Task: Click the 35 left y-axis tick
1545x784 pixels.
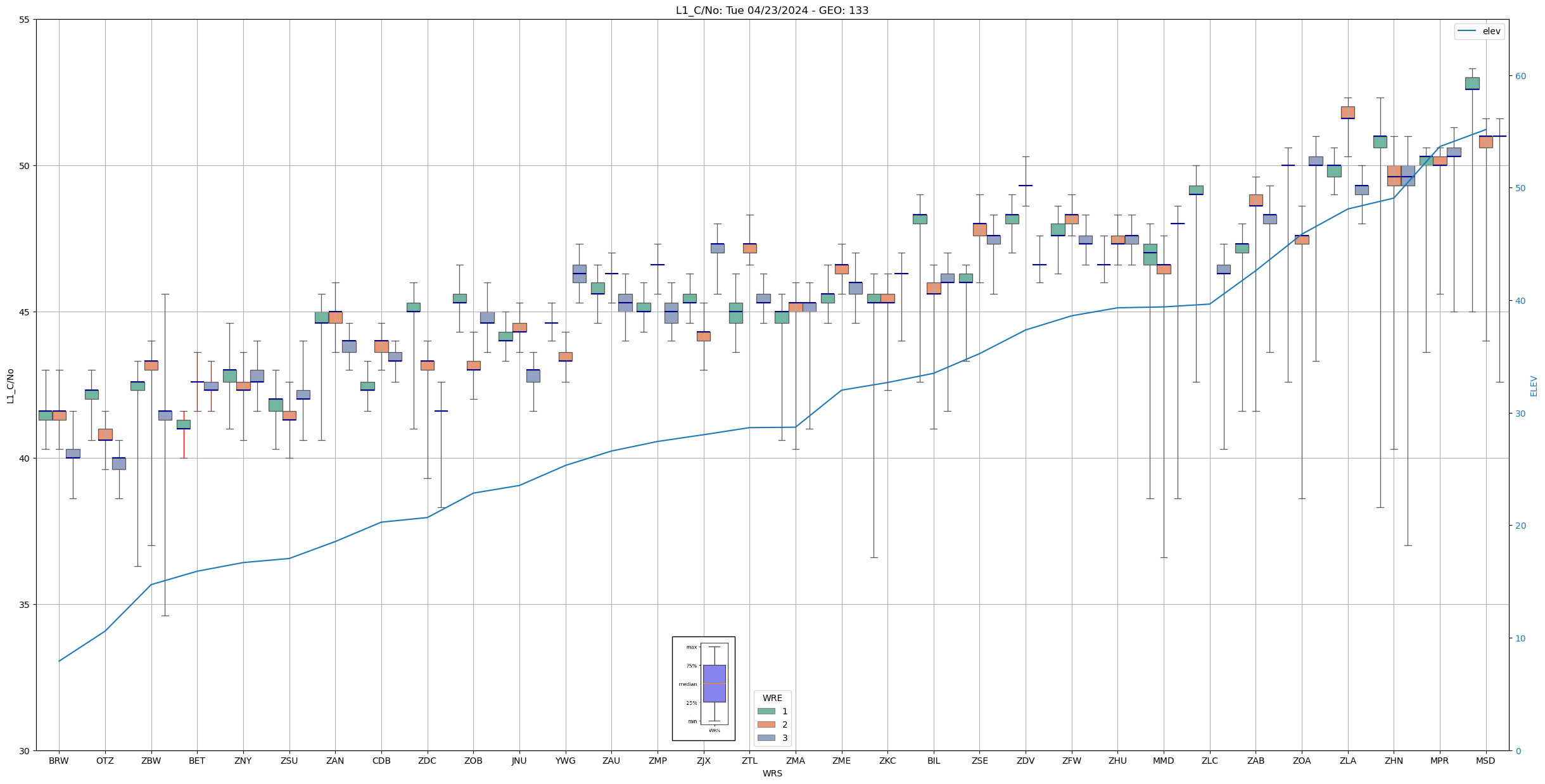Action: [25, 605]
